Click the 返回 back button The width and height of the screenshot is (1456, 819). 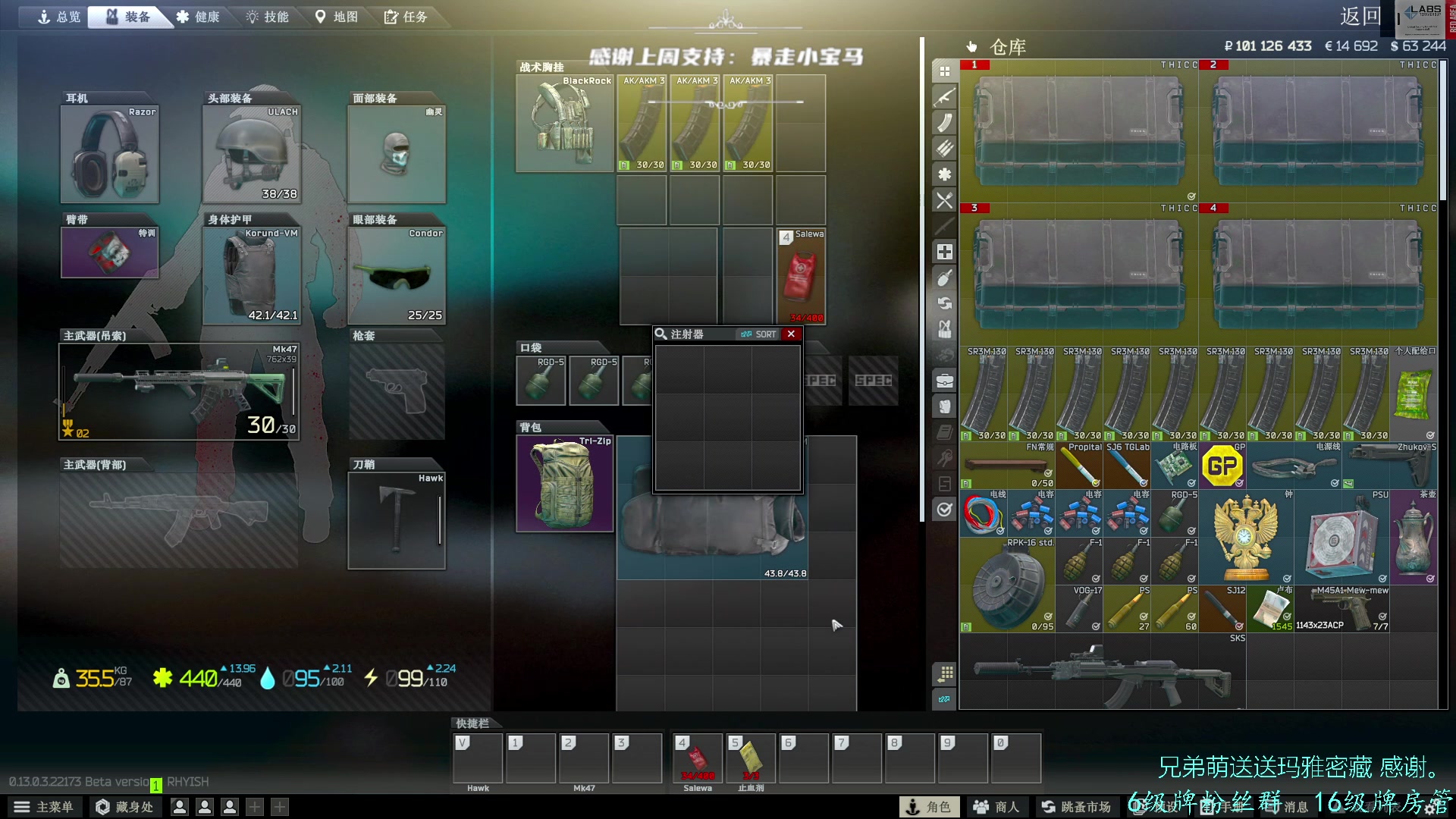1360,16
